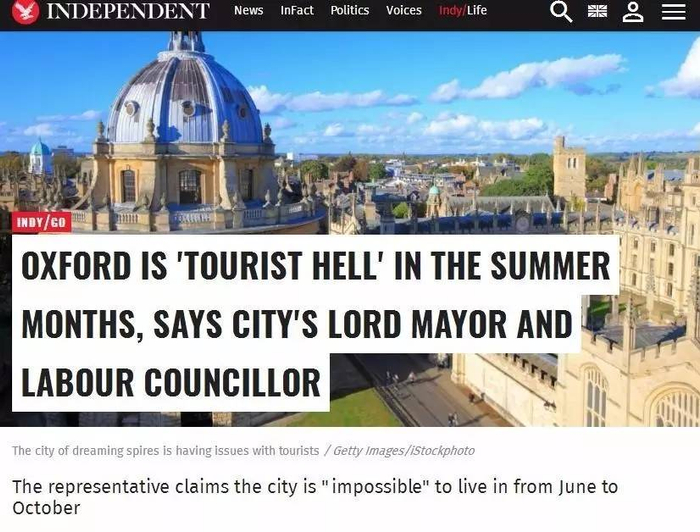
Task: Click the INDEPENDENT wordmark
Action: [x=128, y=11]
